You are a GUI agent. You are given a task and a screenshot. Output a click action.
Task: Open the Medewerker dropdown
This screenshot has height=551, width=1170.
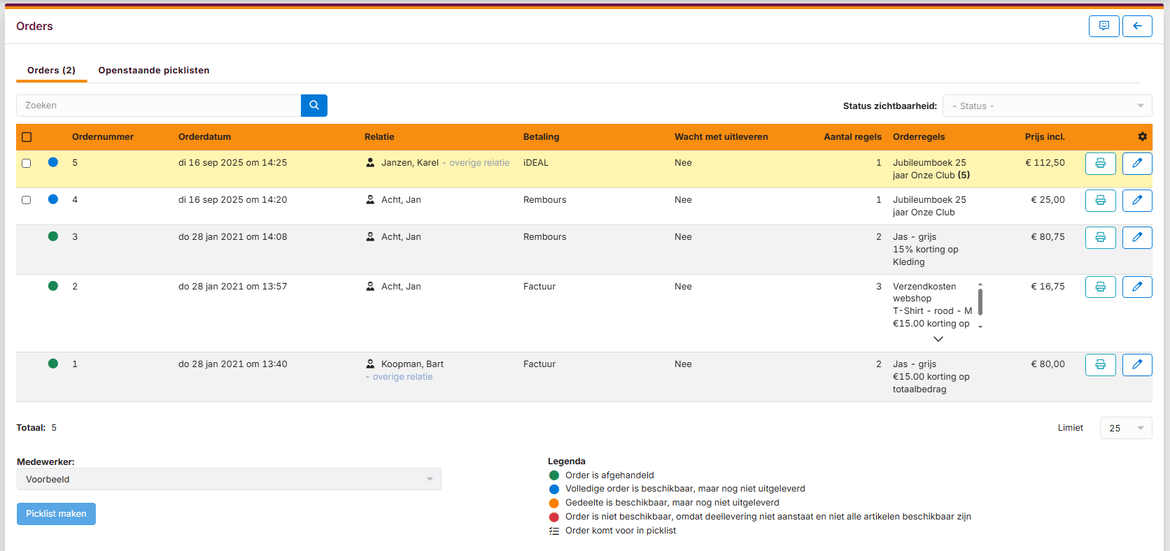click(229, 479)
